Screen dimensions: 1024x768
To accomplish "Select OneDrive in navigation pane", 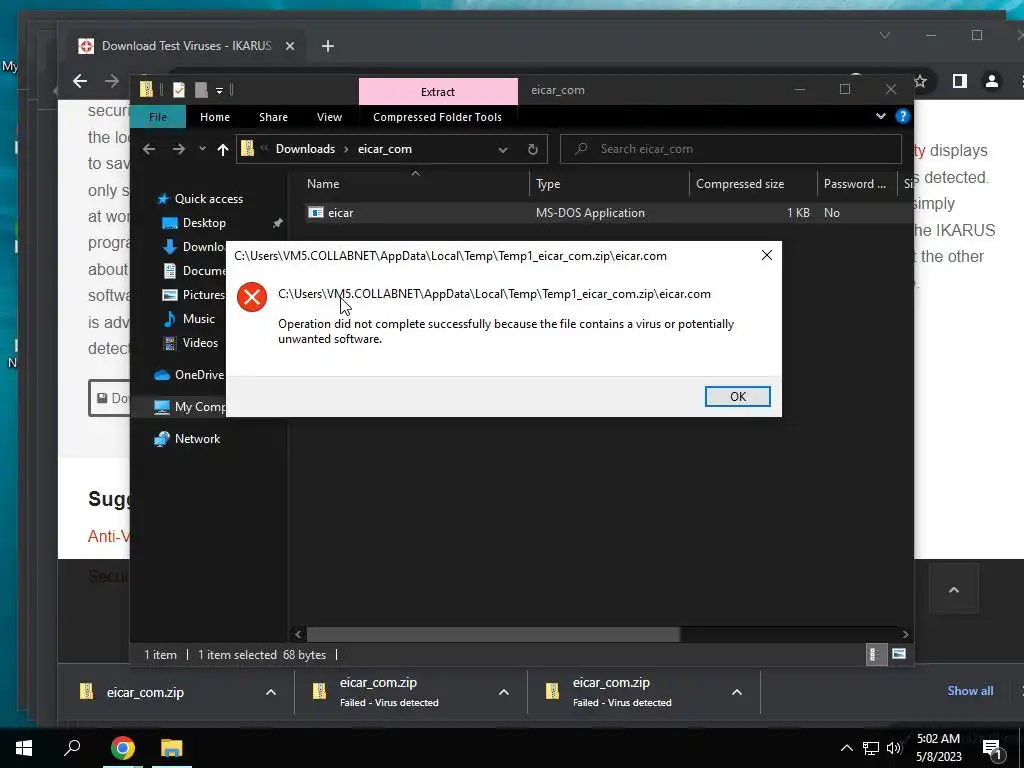I will [x=199, y=375].
